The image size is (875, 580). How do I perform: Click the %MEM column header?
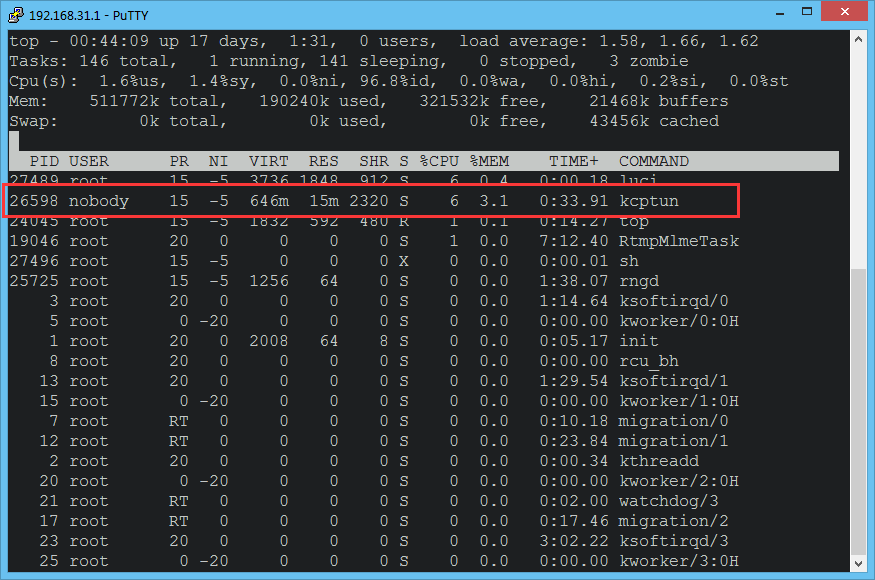coord(491,160)
